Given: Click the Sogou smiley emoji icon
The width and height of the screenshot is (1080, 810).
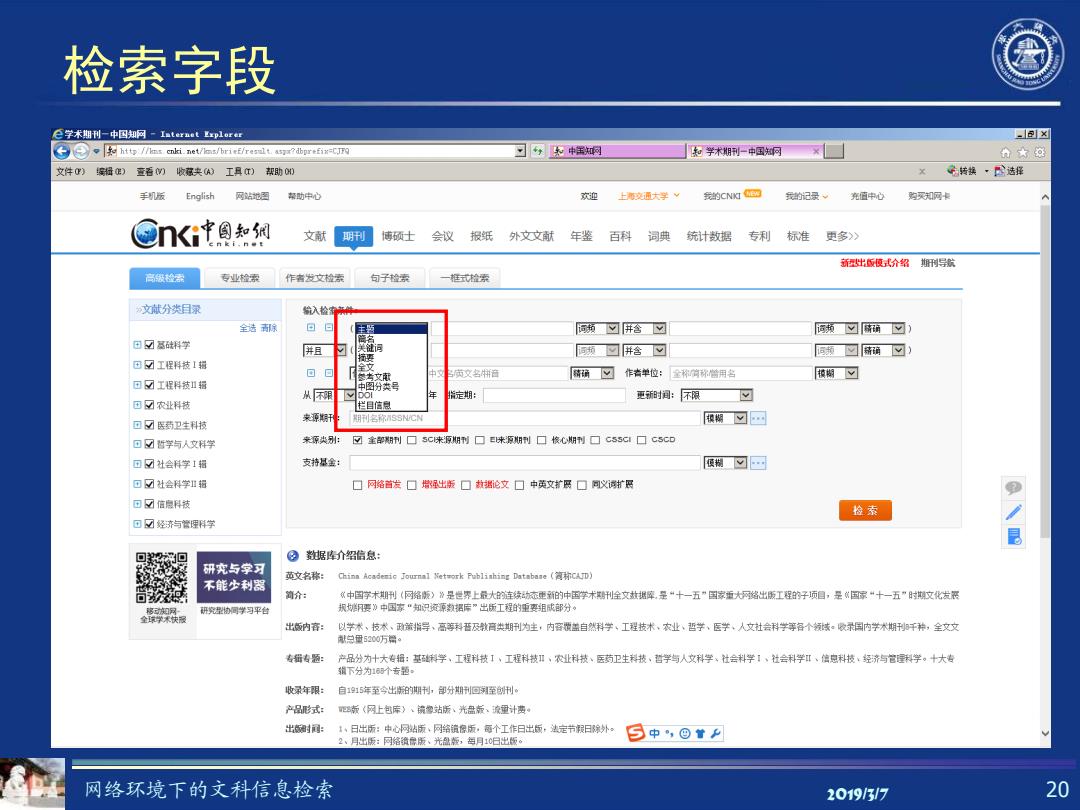Looking at the screenshot, I should click(x=685, y=734).
